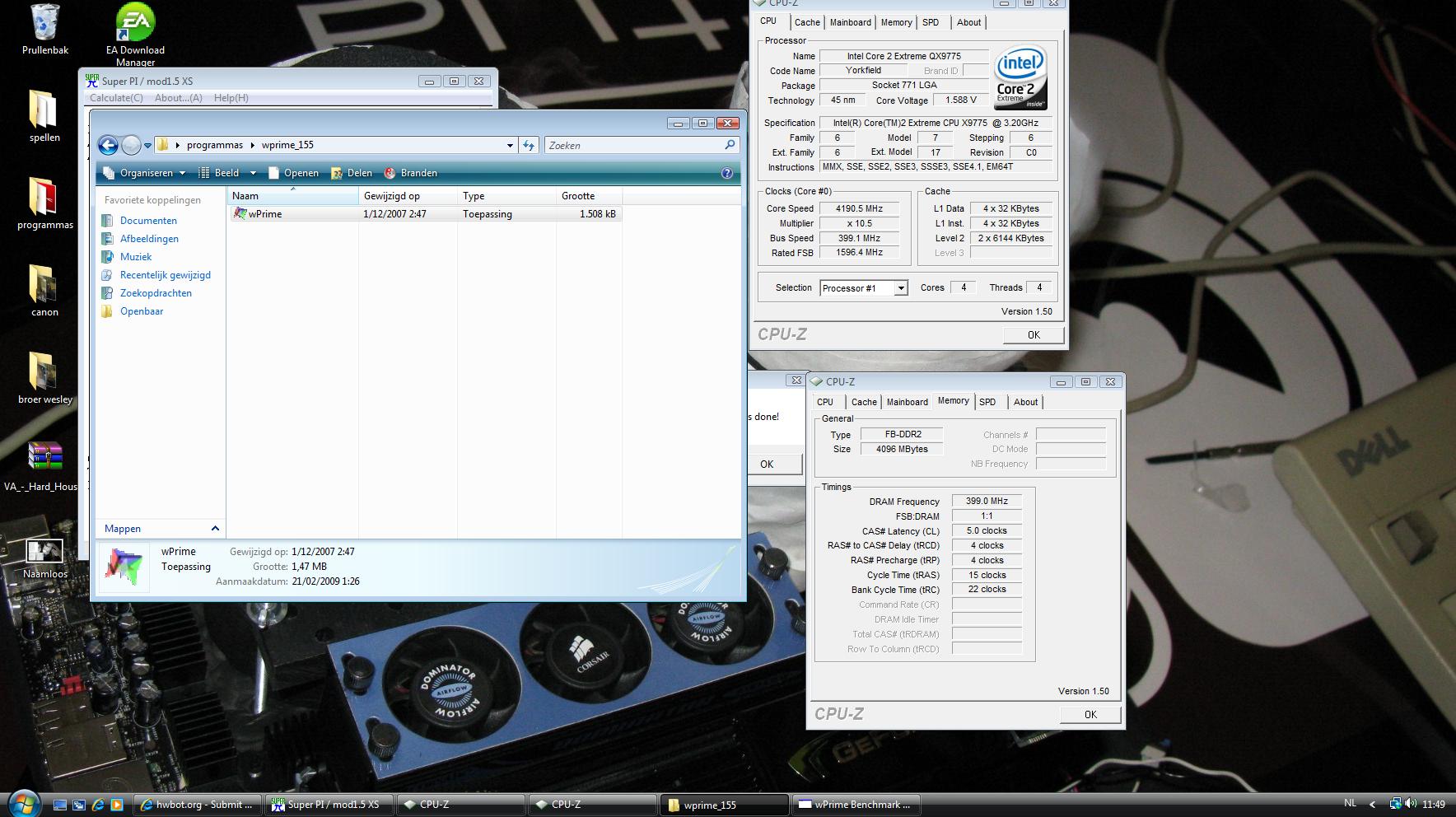Open the canon folder on the desktop
Viewport: 1456px width, 817px height.
44,284
